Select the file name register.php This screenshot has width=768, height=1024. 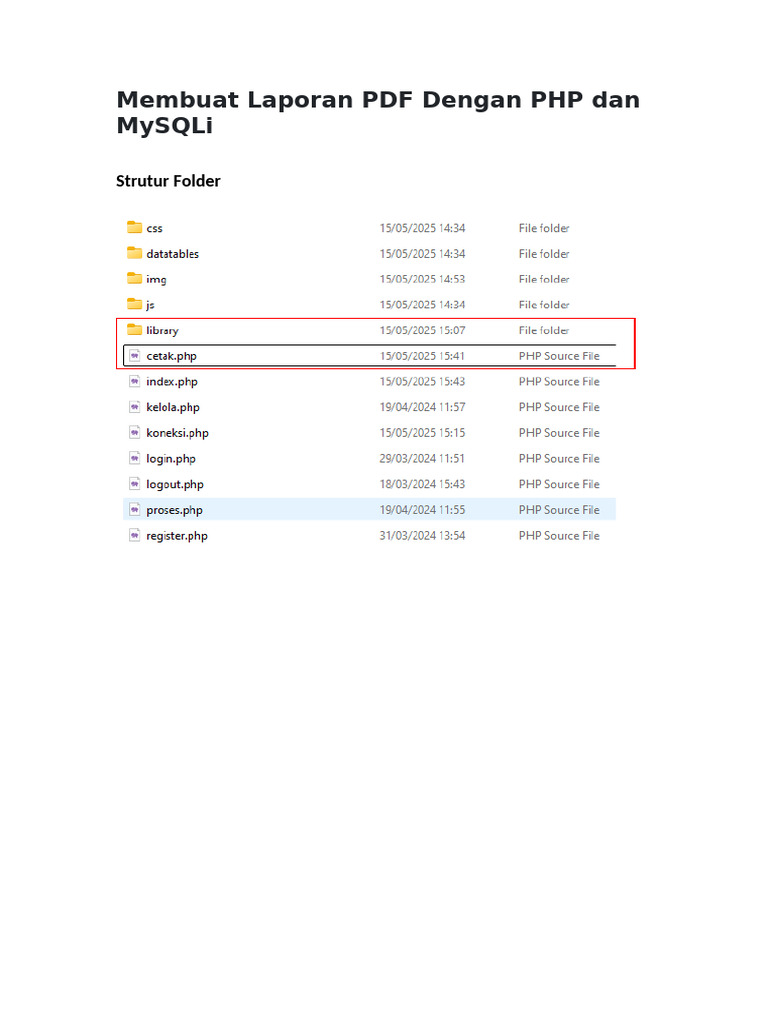(177, 536)
